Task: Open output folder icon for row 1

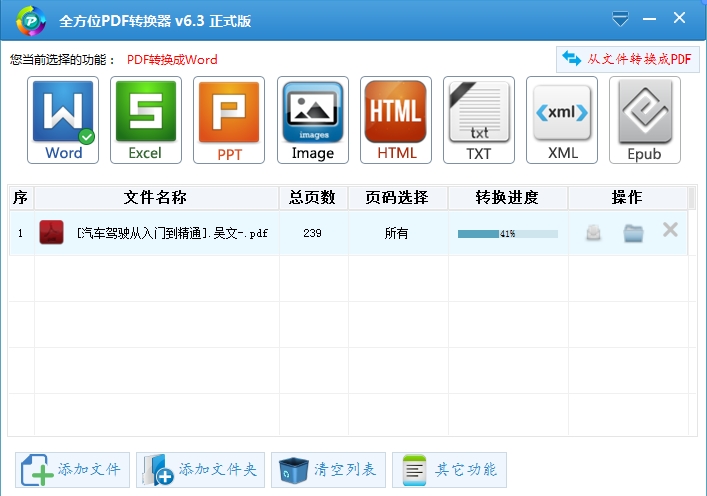Action: [x=633, y=233]
